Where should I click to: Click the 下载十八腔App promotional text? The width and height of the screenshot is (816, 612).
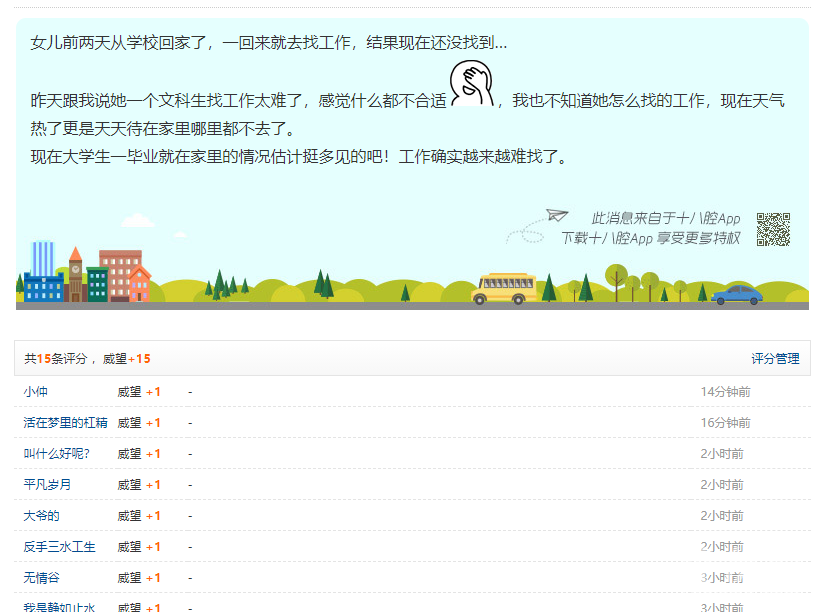click(650, 238)
